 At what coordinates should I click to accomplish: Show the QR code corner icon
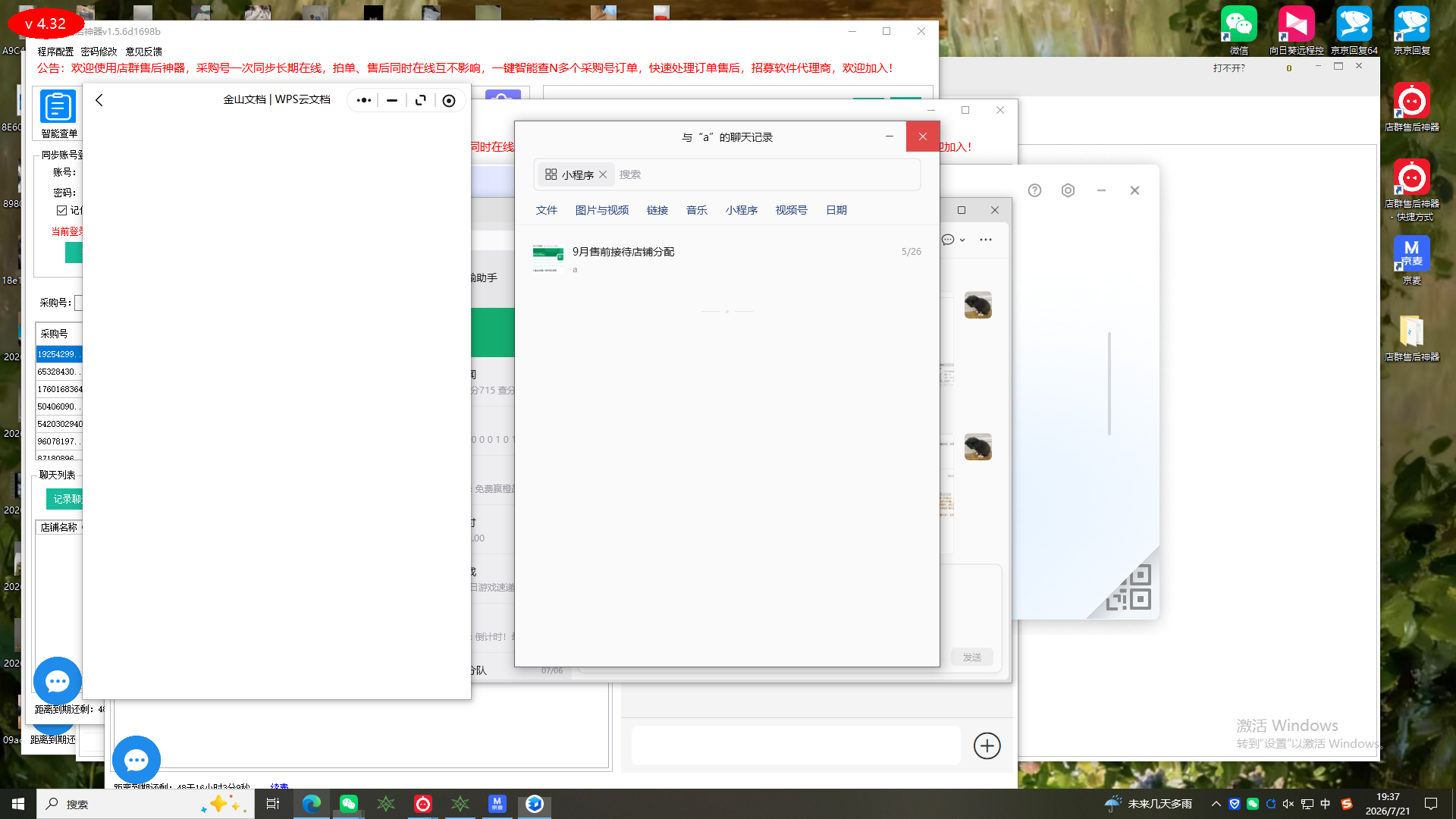click(1130, 588)
